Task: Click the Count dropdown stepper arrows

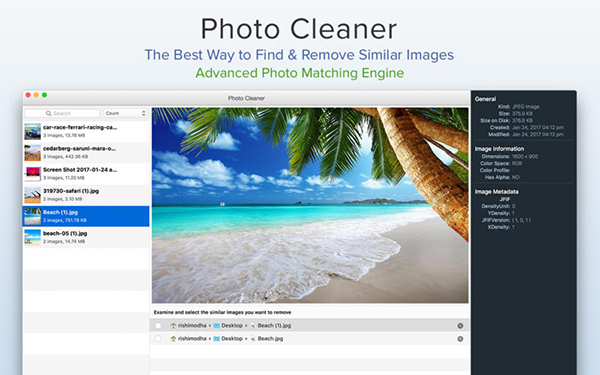Action: 143,113
